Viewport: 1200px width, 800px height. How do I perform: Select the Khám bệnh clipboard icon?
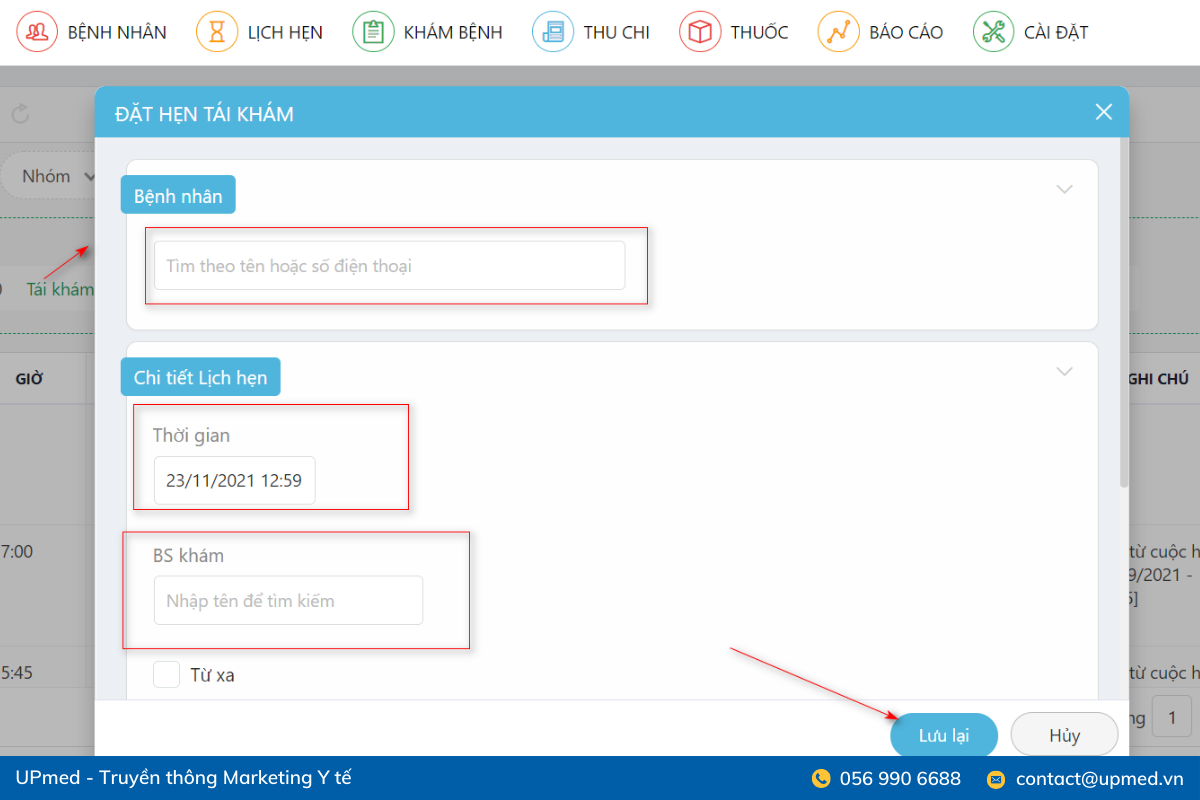[x=373, y=32]
